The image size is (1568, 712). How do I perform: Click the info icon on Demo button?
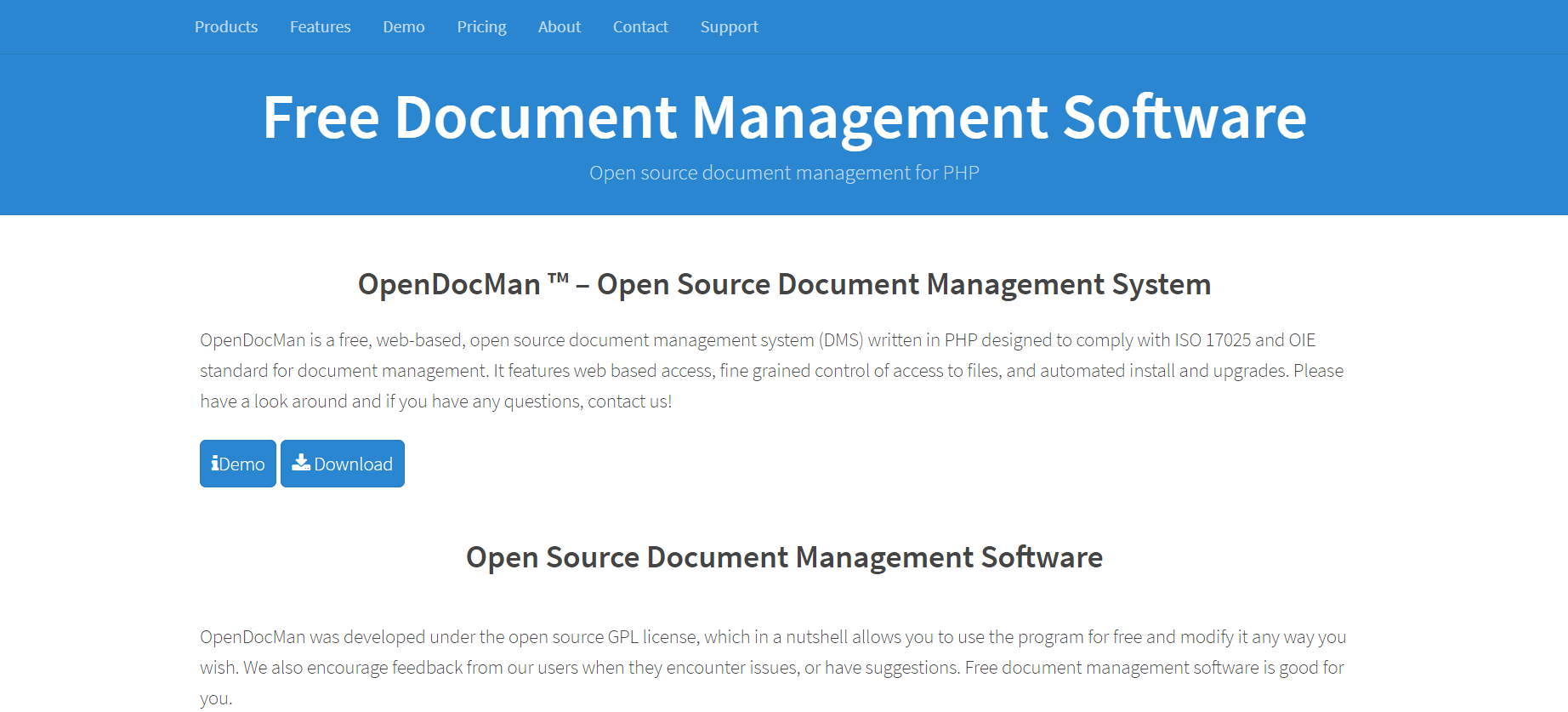pyautogui.click(x=214, y=464)
